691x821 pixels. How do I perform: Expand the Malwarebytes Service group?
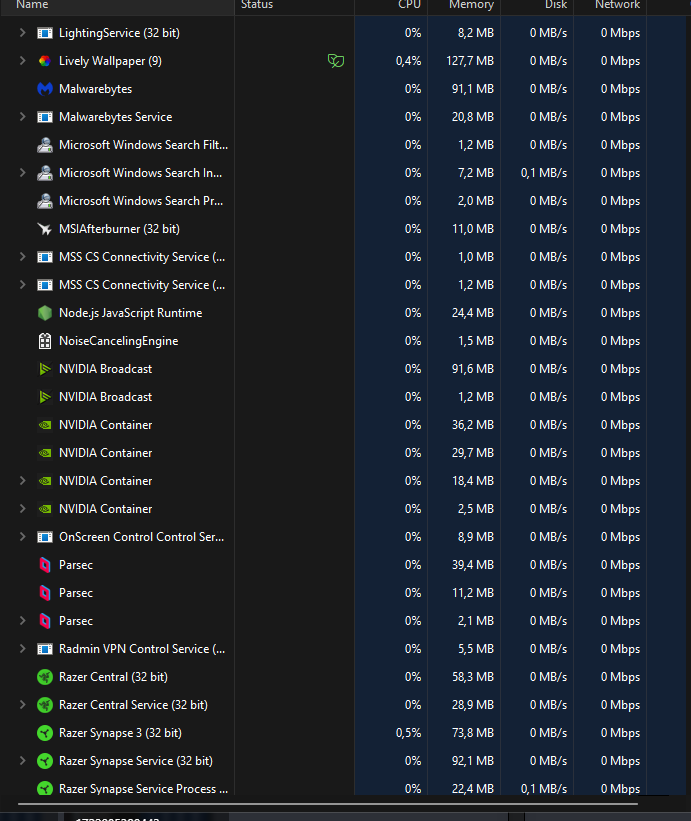pos(23,117)
